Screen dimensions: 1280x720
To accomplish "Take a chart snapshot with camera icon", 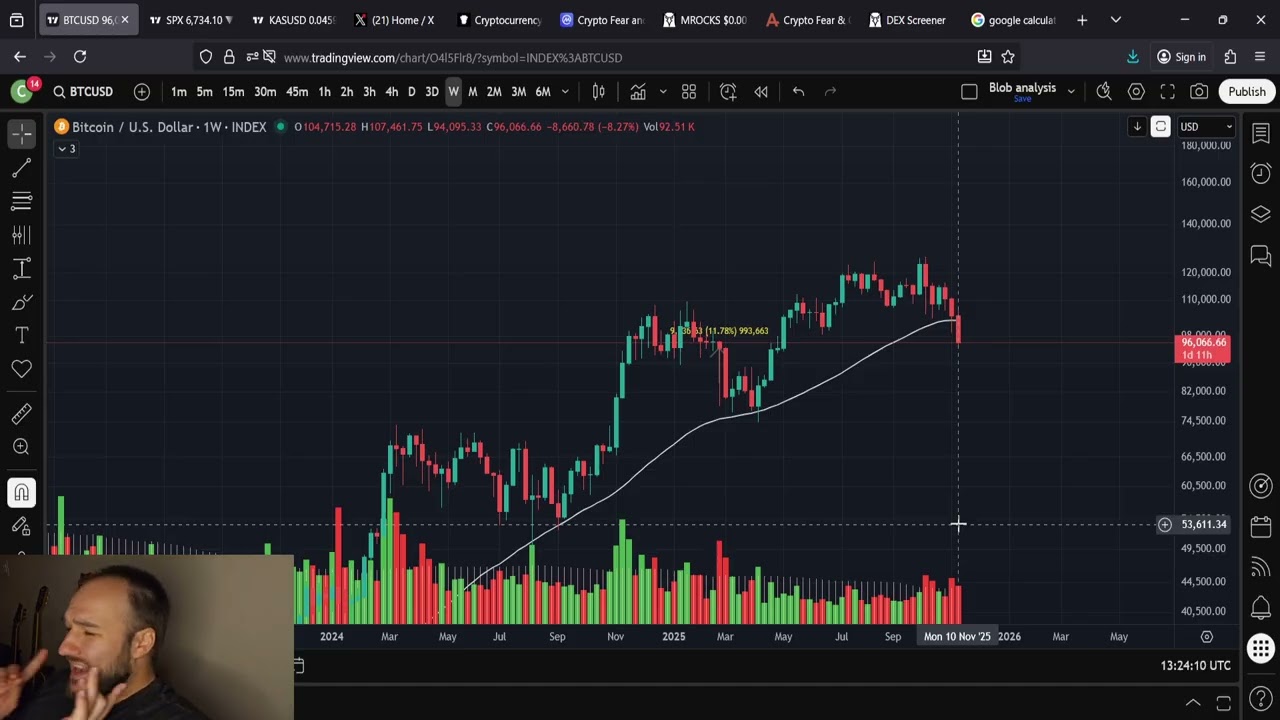I will [1199, 92].
